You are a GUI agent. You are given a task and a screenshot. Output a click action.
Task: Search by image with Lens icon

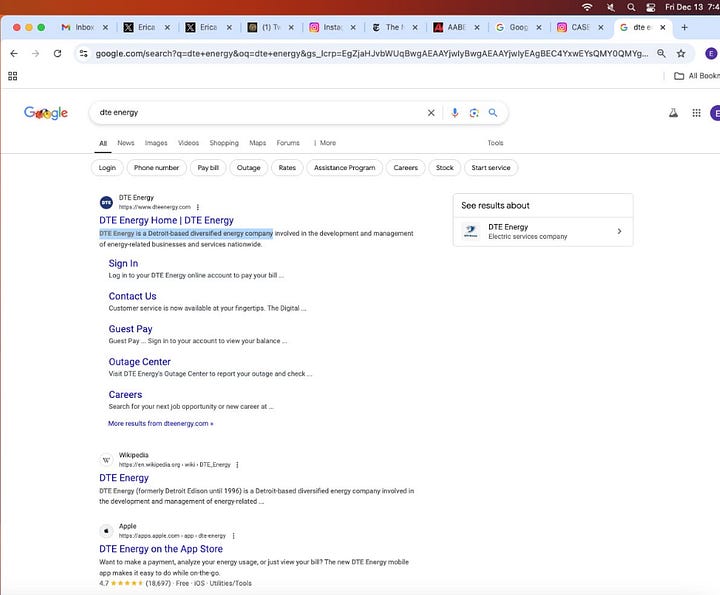pyautogui.click(x=474, y=113)
